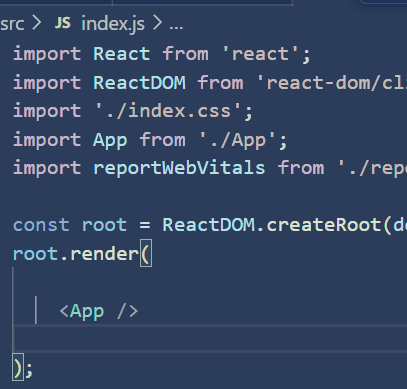This screenshot has width=407, height=389.
Task: Click the const keyword
Action: (x=41, y=225)
